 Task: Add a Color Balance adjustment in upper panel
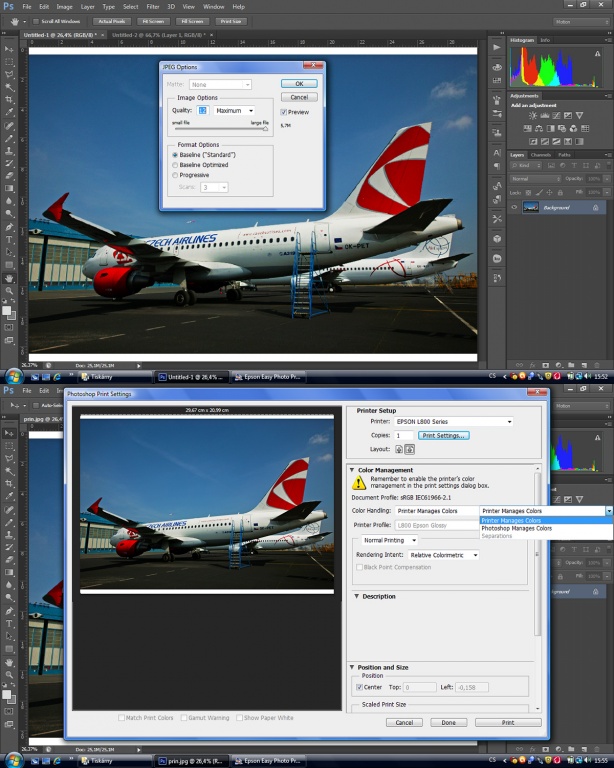click(x=539, y=128)
